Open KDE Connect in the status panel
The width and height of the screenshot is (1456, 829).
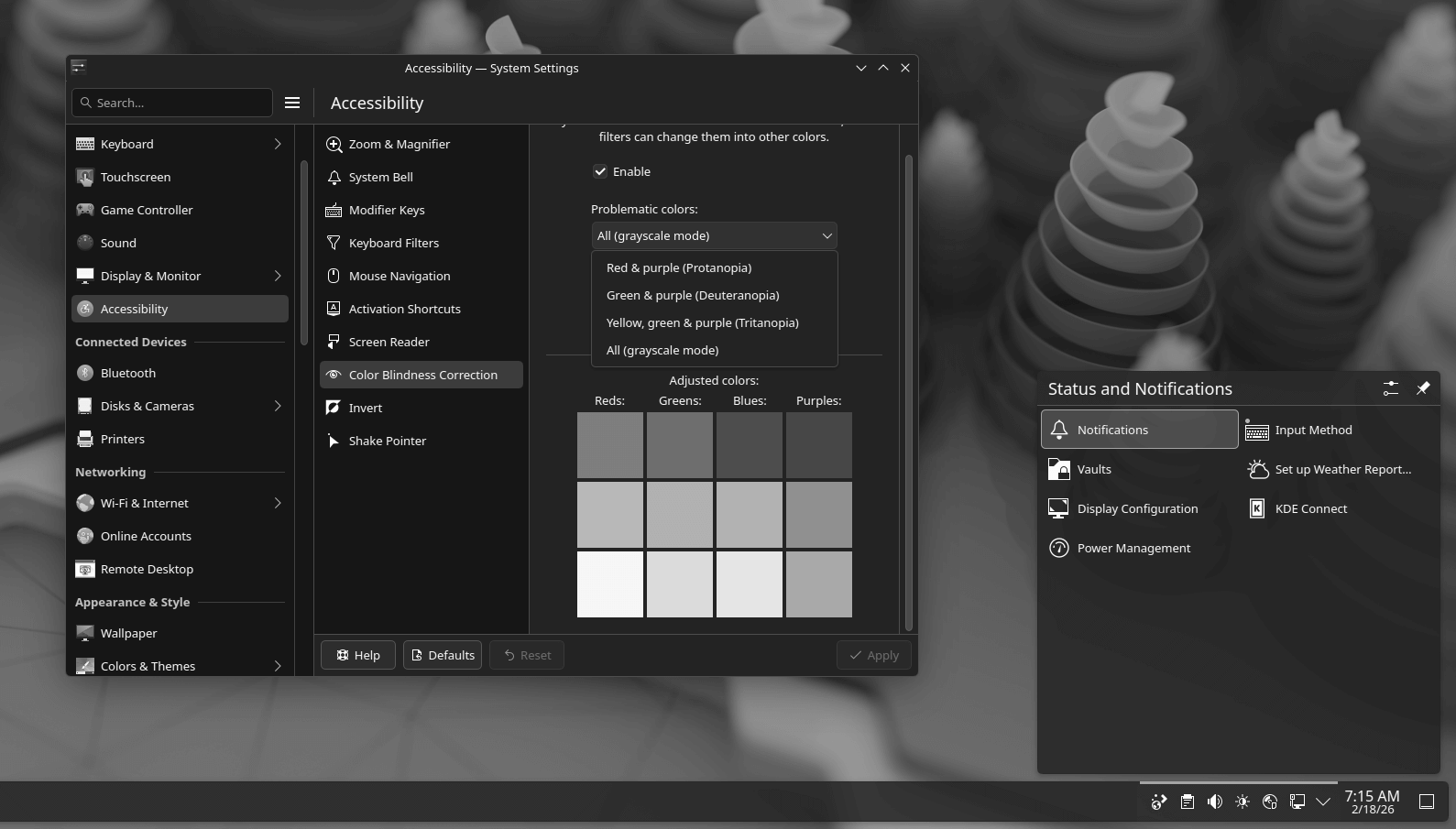pyautogui.click(x=1310, y=508)
